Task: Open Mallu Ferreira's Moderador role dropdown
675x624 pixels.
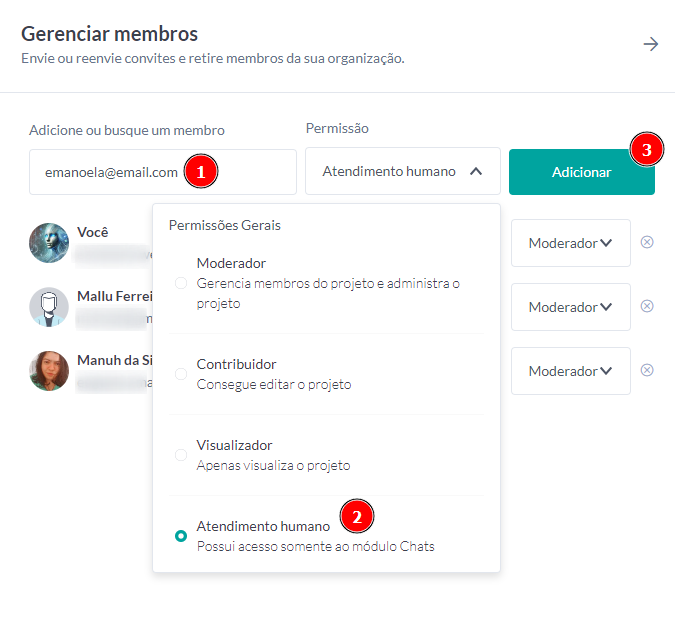Action: pyautogui.click(x=570, y=307)
